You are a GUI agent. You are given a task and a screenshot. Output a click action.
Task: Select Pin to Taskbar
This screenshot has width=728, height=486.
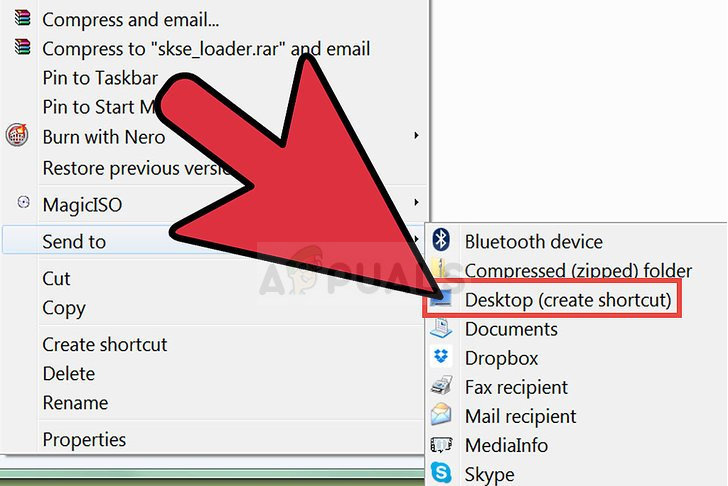pos(100,78)
